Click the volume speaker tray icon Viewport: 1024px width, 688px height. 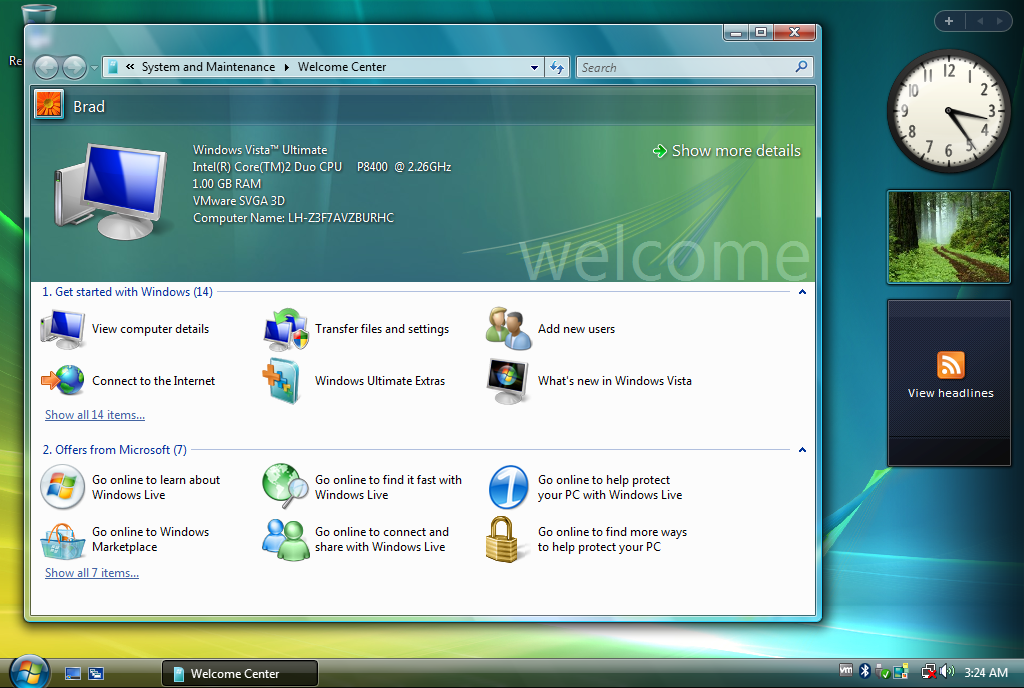tap(946, 671)
